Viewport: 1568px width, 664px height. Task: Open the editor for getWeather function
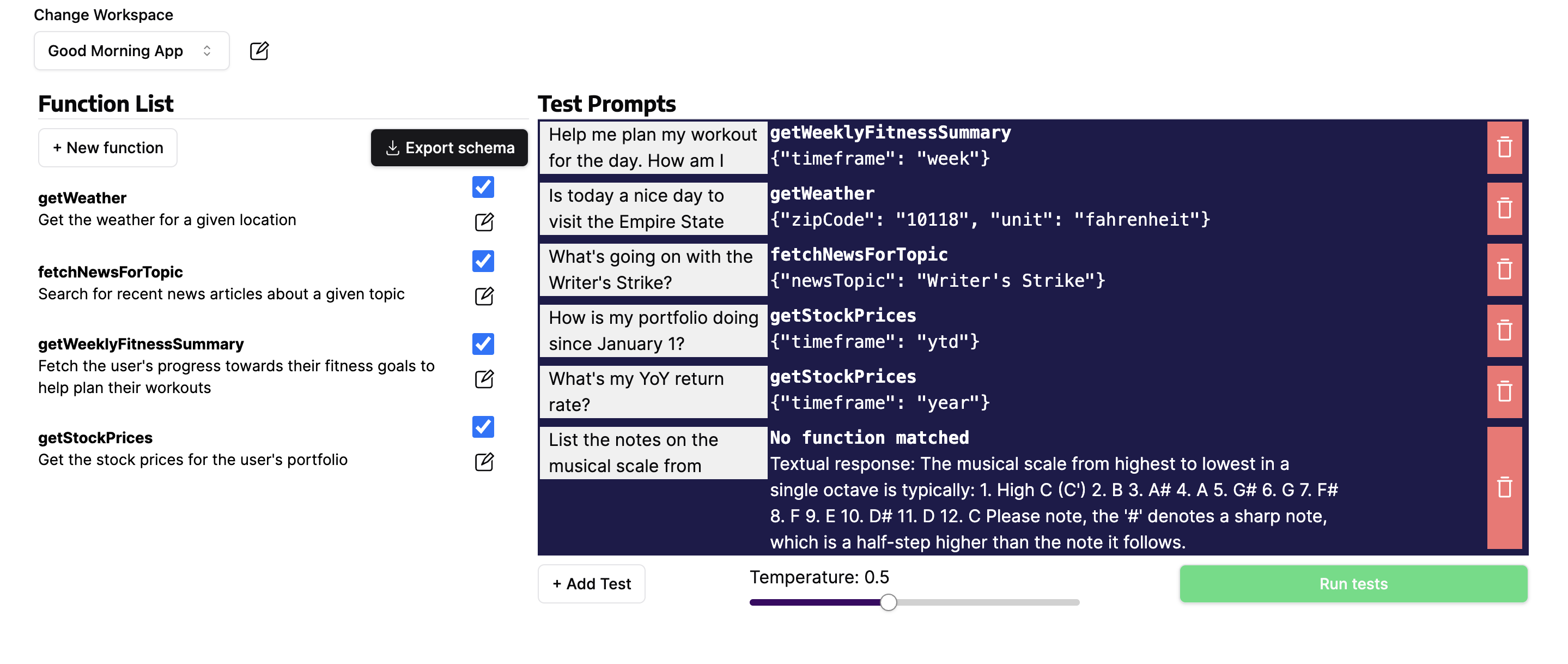[483, 222]
